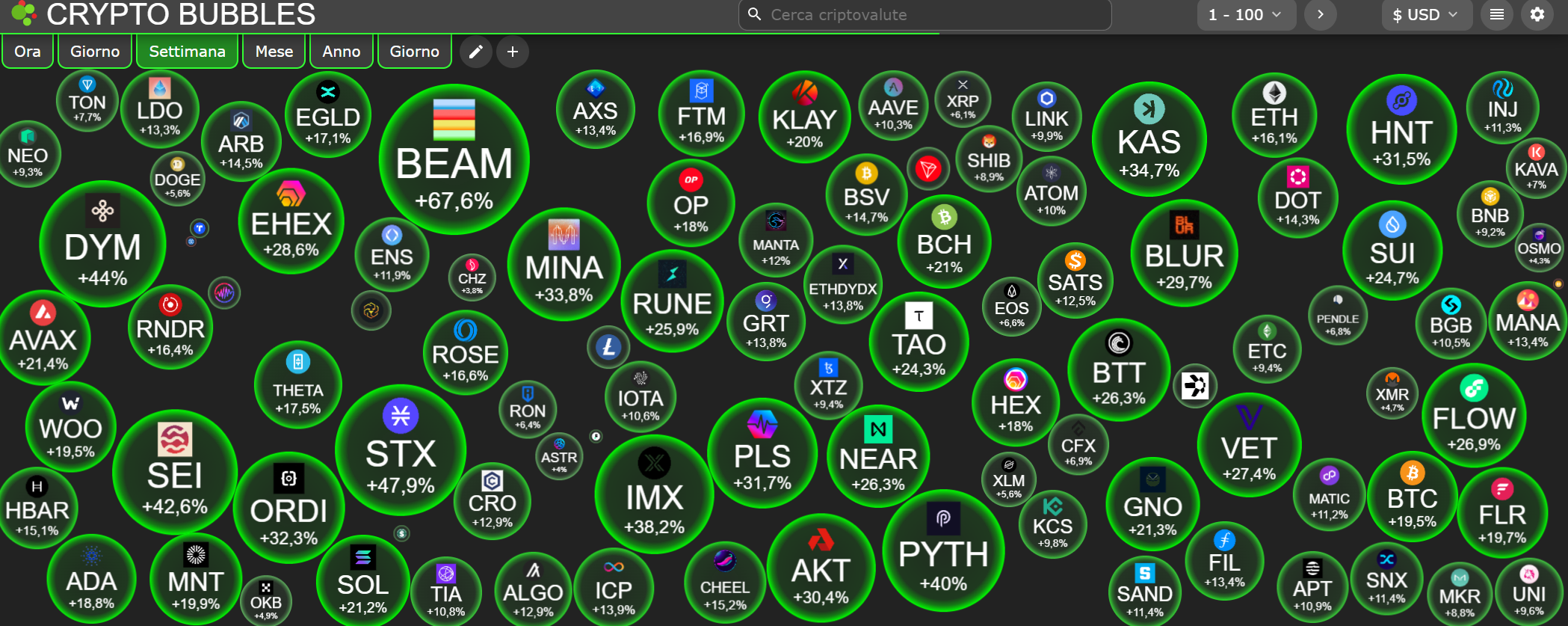Select the HEX bubble

coord(1016,403)
